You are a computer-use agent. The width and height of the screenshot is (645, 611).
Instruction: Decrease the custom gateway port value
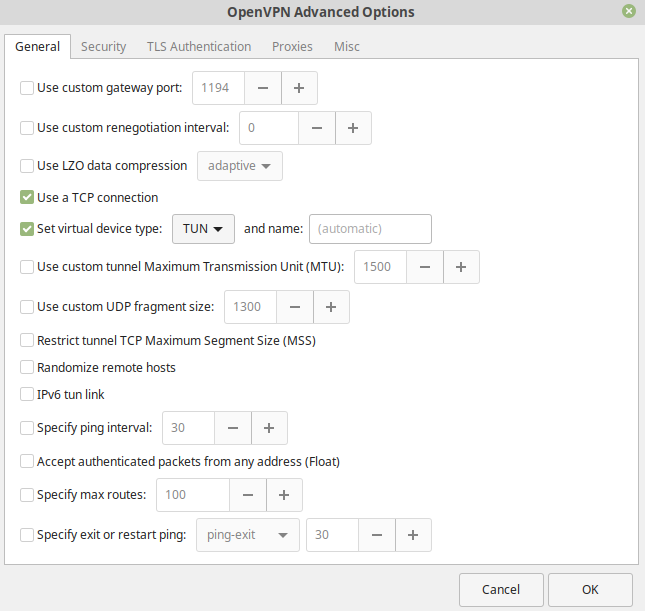coord(262,88)
